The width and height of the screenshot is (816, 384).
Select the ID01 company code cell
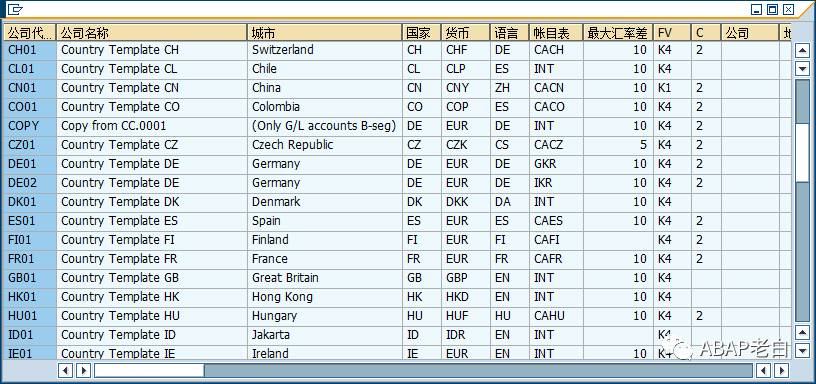(x=30, y=335)
